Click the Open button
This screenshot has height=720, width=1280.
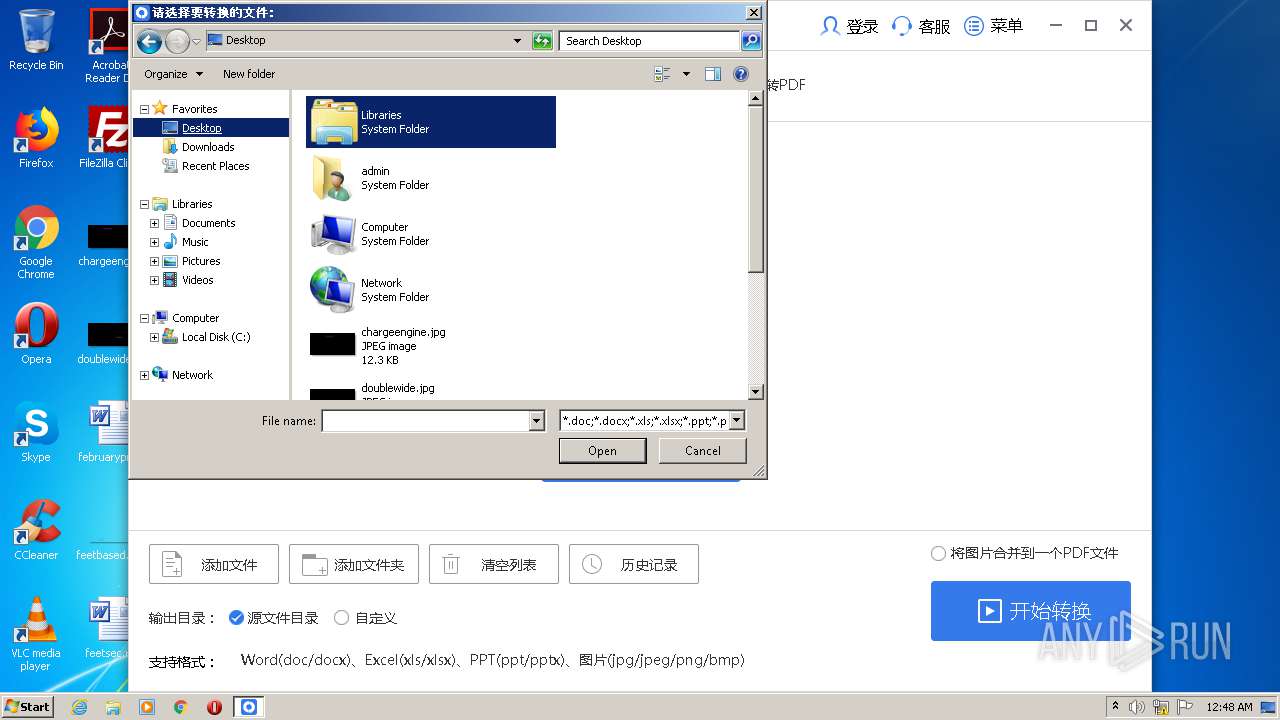602,451
